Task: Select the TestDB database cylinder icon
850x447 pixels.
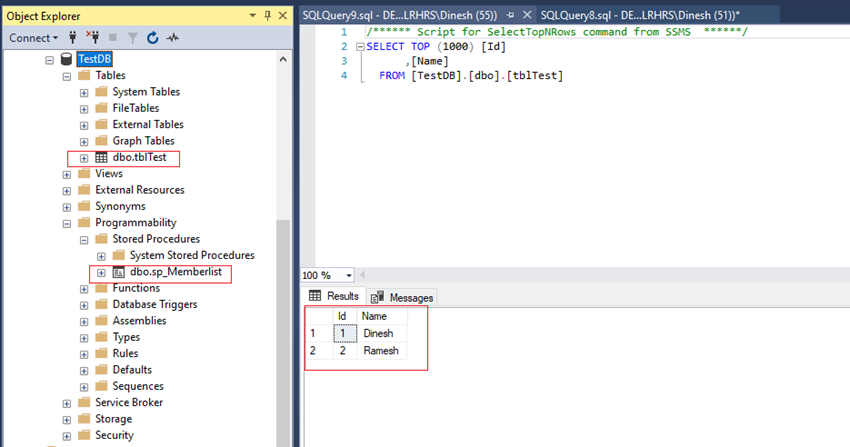Action: click(66, 59)
